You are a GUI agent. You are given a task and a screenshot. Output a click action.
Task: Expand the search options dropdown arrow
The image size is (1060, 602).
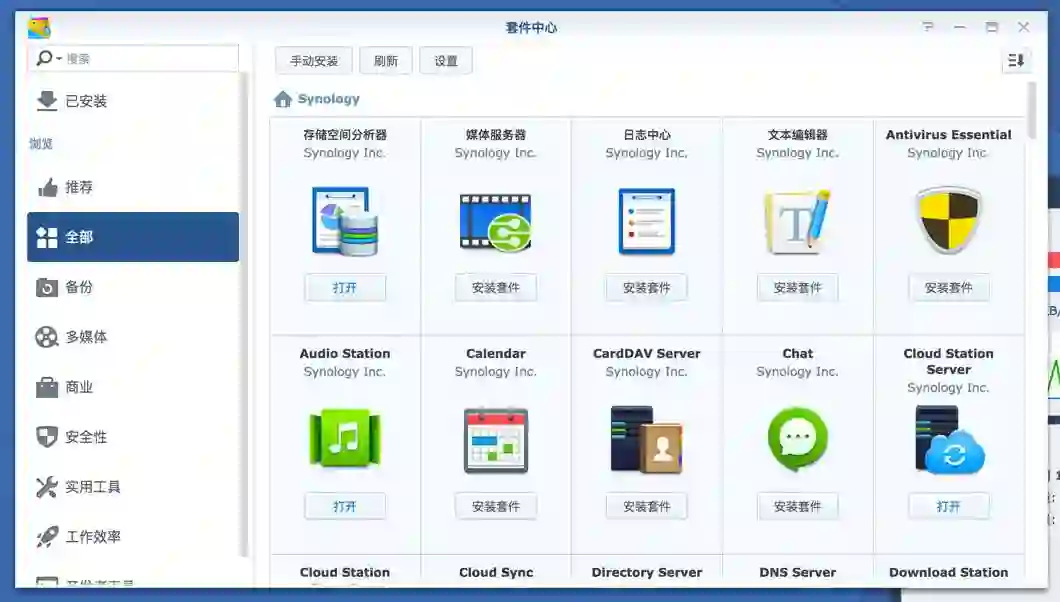tap(59, 59)
